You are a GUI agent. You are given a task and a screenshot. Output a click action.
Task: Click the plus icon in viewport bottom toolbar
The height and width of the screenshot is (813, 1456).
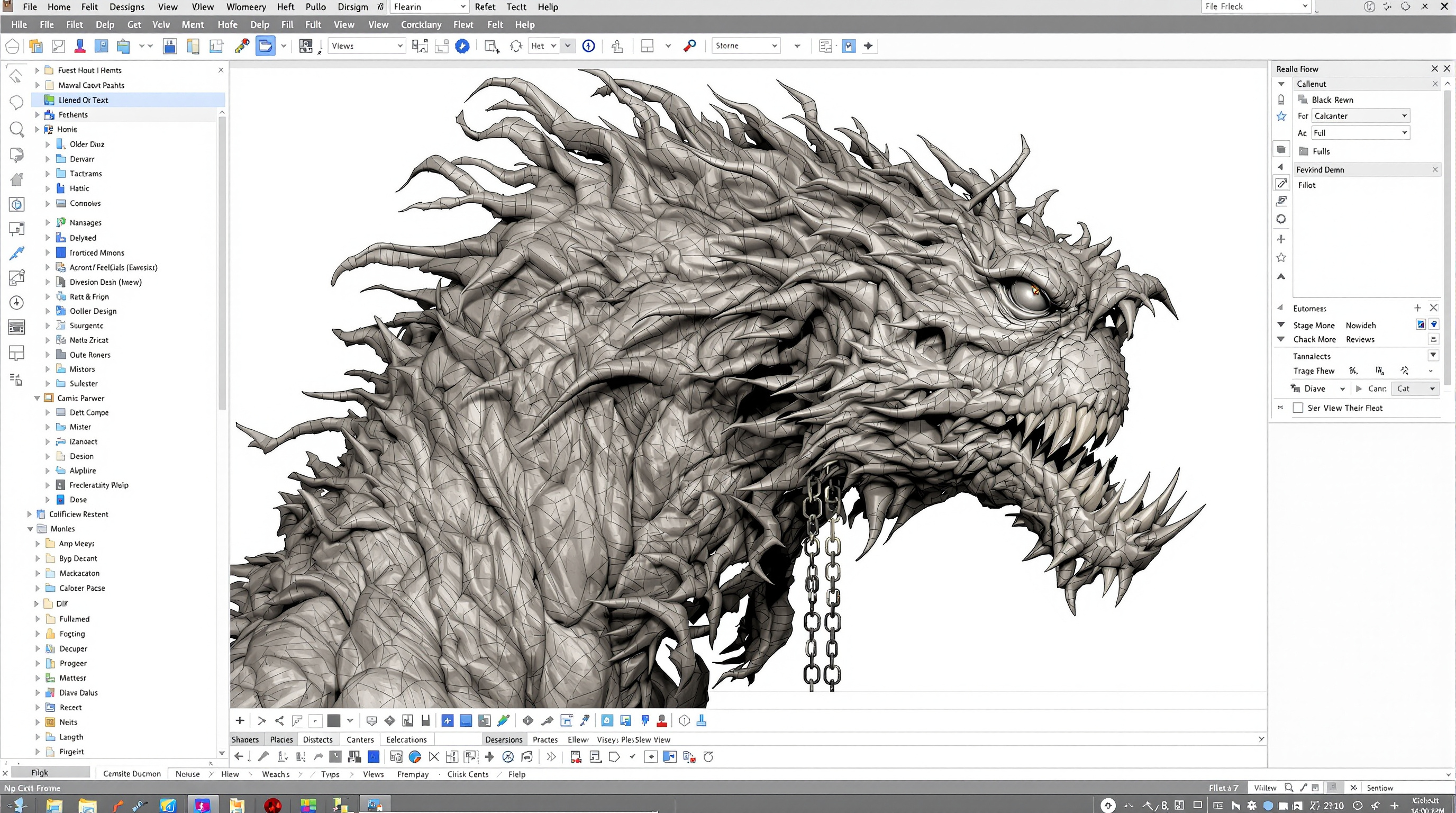click(240, 720)
